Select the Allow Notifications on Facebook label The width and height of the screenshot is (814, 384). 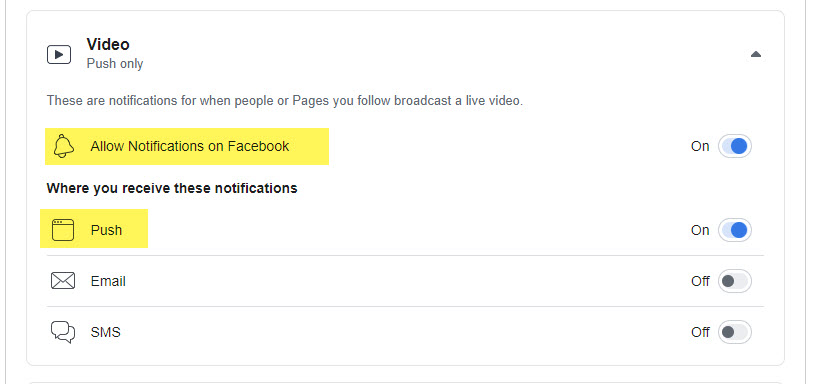click(x=190, y=146)
